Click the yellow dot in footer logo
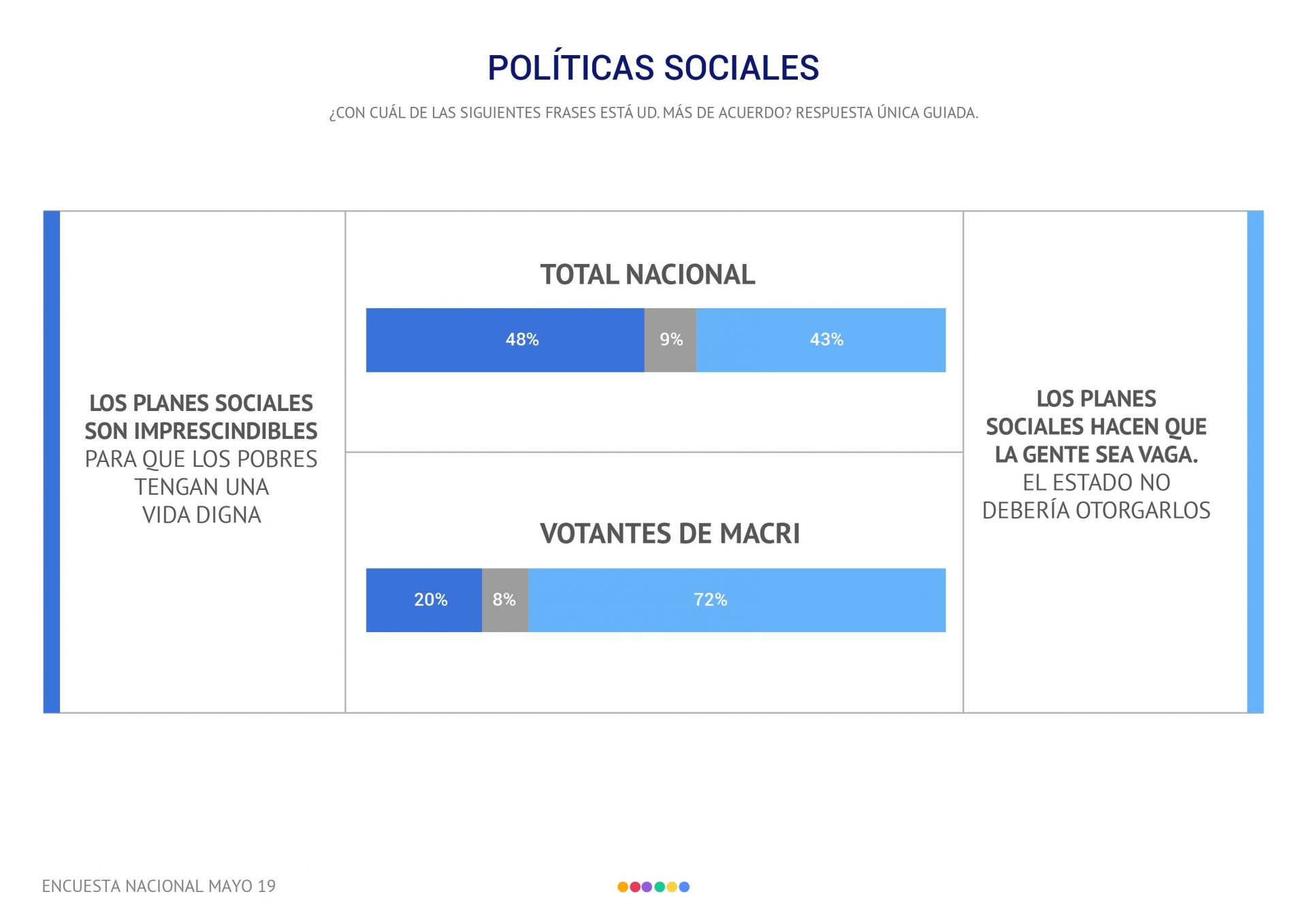 672,887
